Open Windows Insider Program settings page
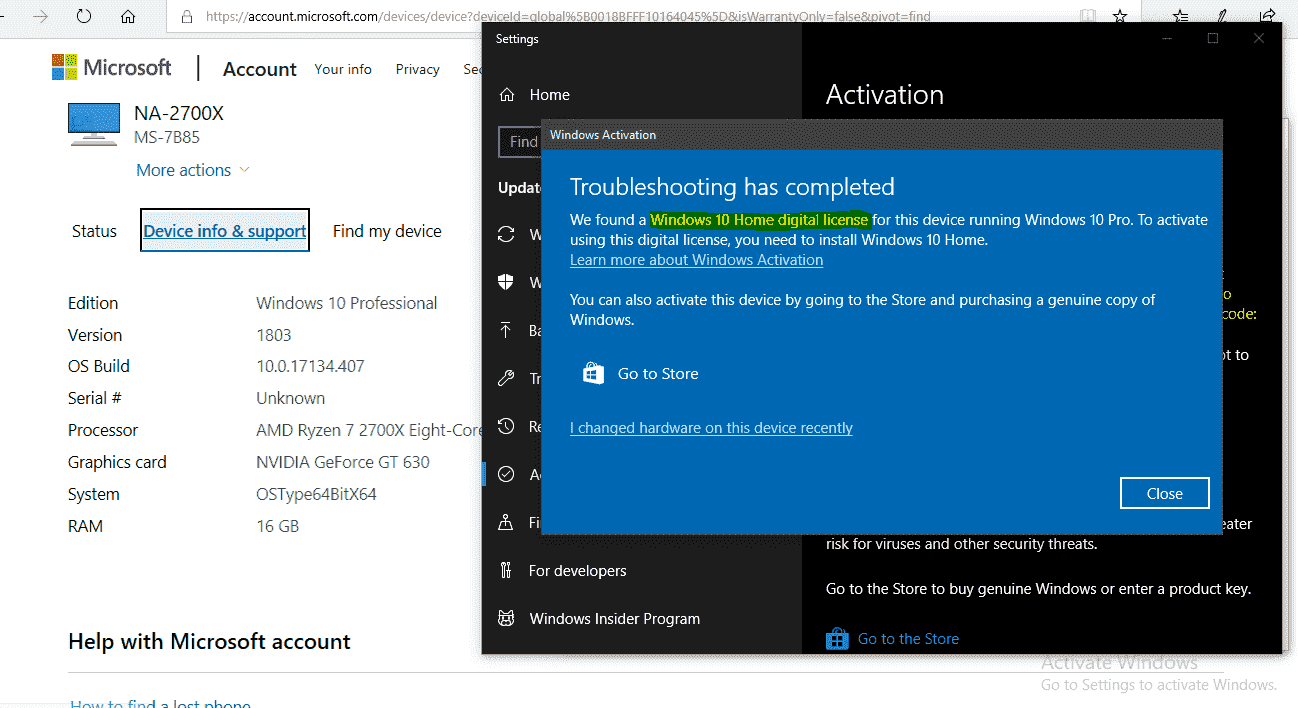The height and width of the screenshot is (708, 1298). click(x=614, y=619)
